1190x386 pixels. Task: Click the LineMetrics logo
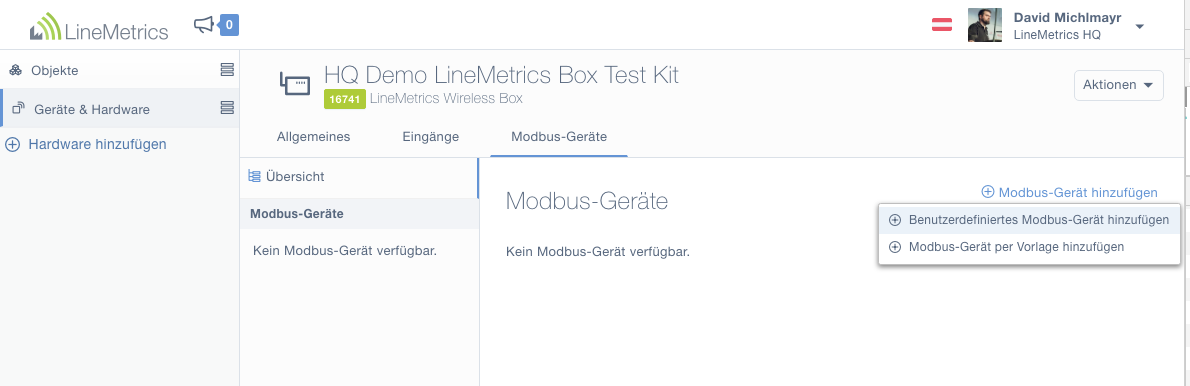tap(99, 27)
